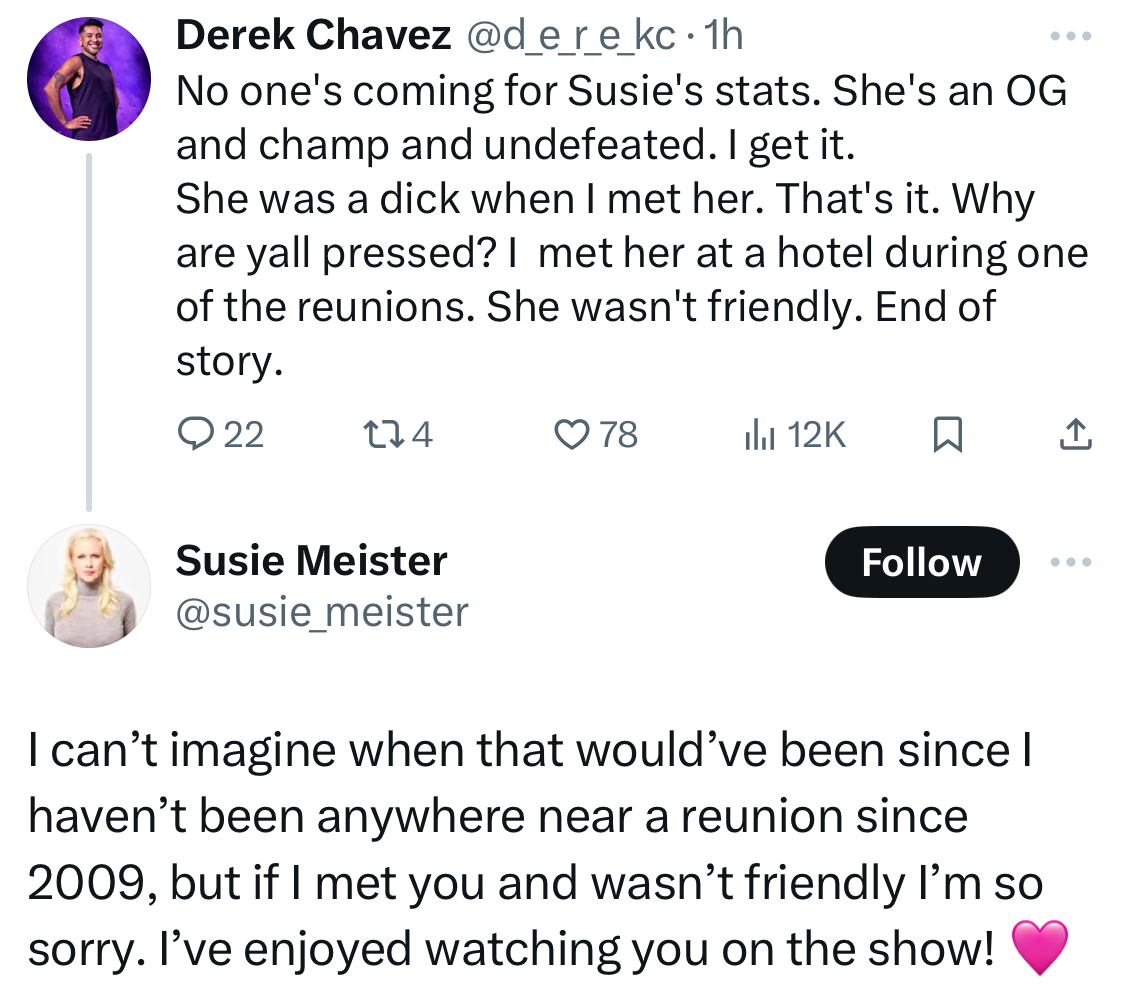Open more options next to Follow button
The image size is (1125, 1007).
1071,562
